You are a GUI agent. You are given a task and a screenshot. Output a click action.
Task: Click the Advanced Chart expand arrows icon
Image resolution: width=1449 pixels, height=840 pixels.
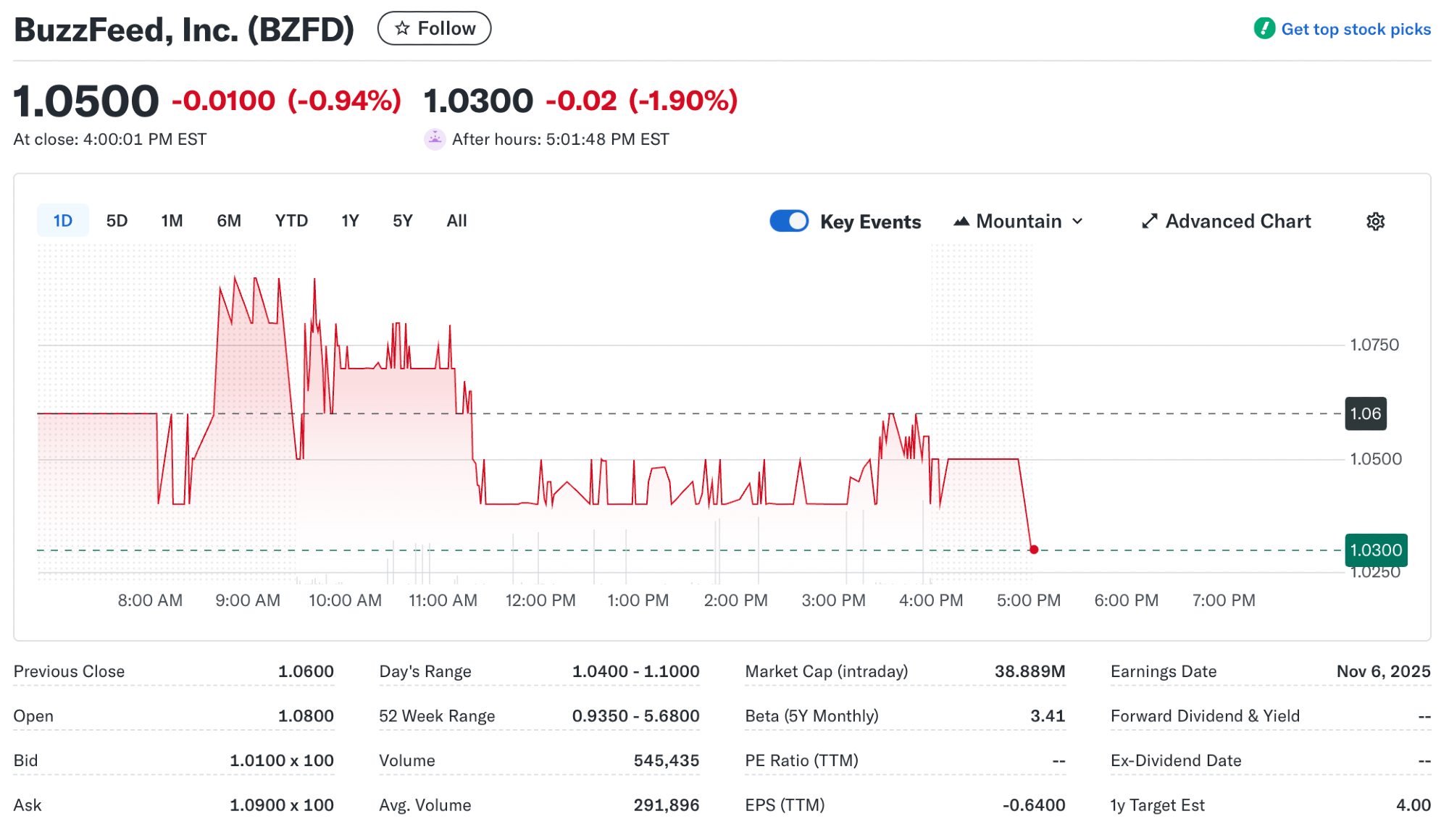1149,222
